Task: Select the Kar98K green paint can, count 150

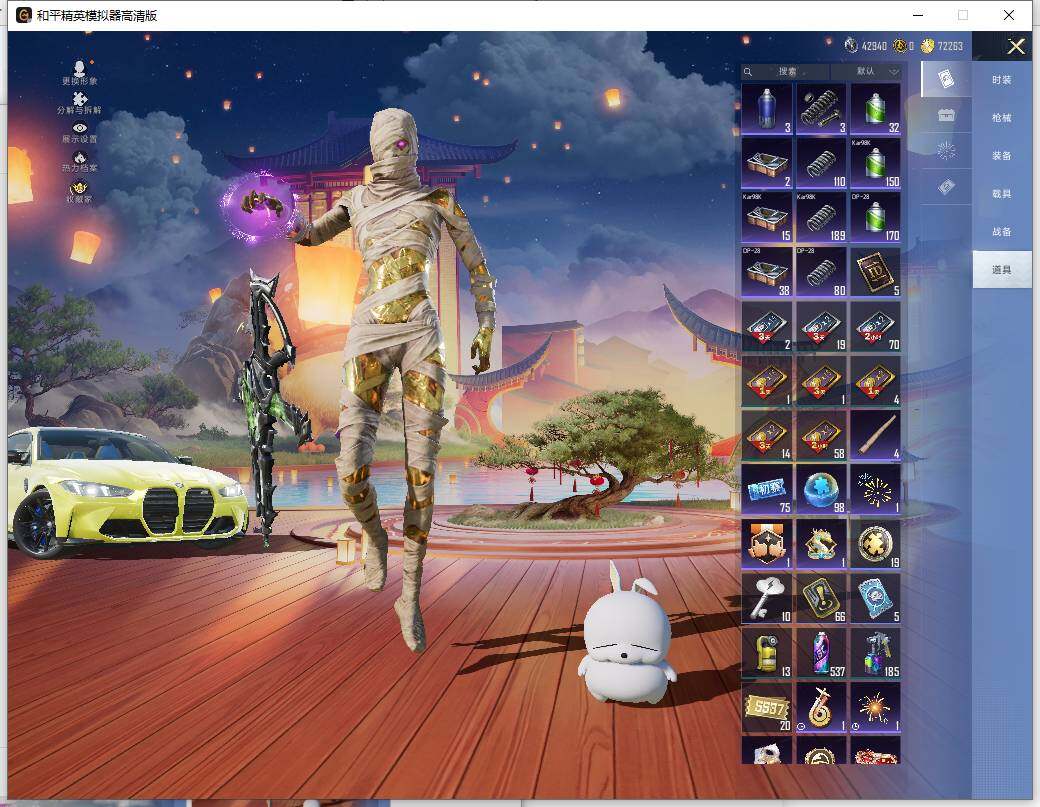Action: pos(876,163)
